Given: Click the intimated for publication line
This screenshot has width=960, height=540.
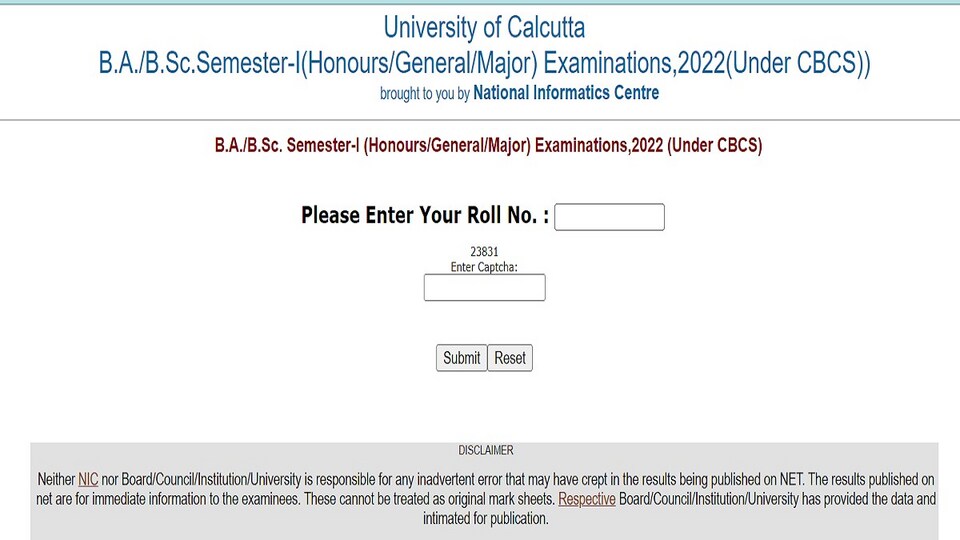Looking at the screenshot, I should click(x=486, y=519).
